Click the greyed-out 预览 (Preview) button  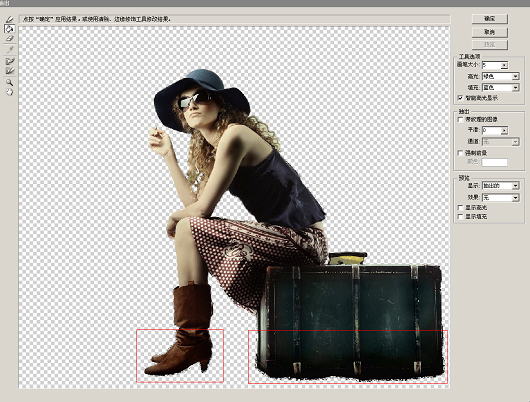click(x=489, y=45)
